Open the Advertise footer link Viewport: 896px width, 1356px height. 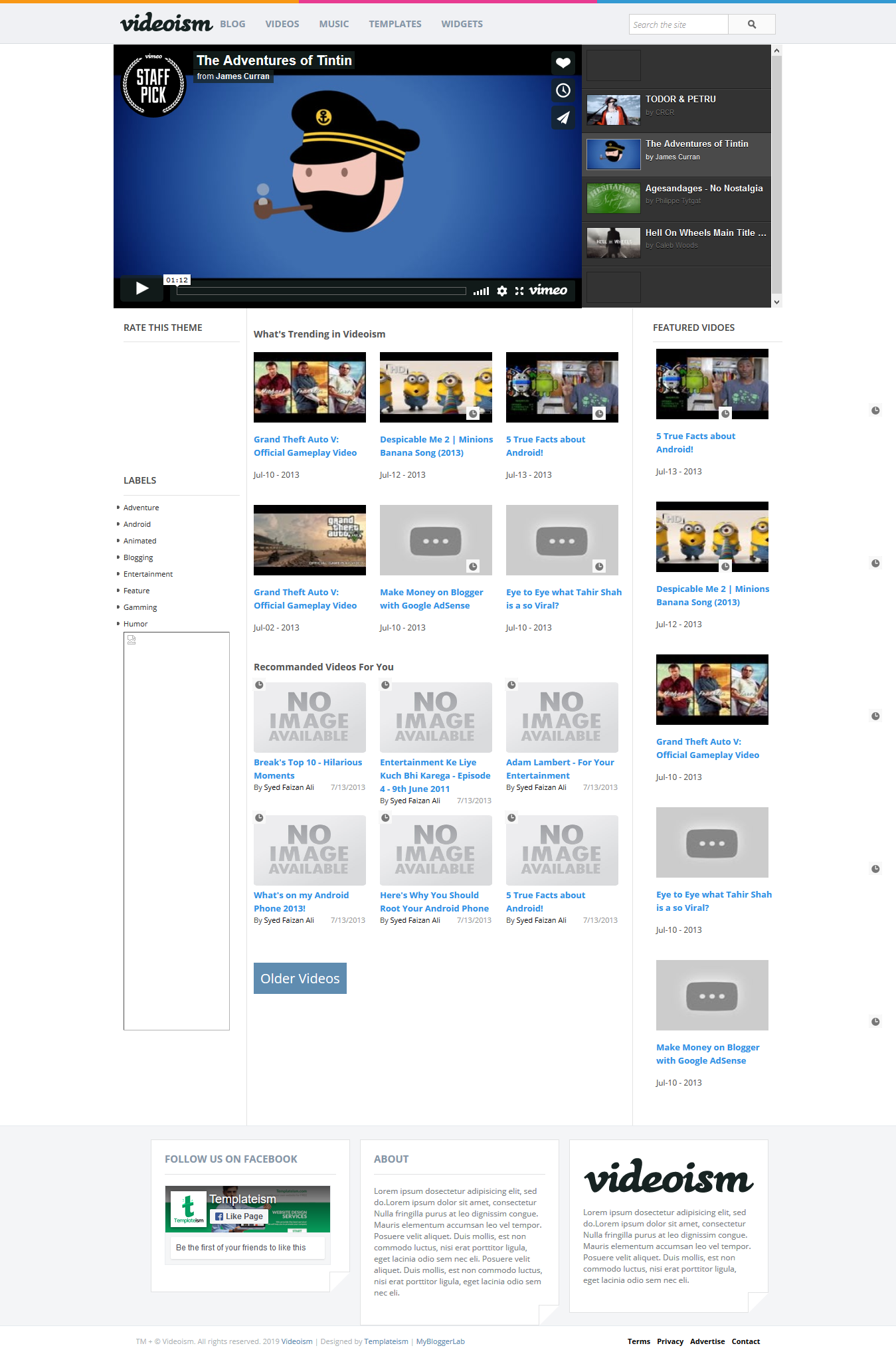click(x=707, y=1341)
